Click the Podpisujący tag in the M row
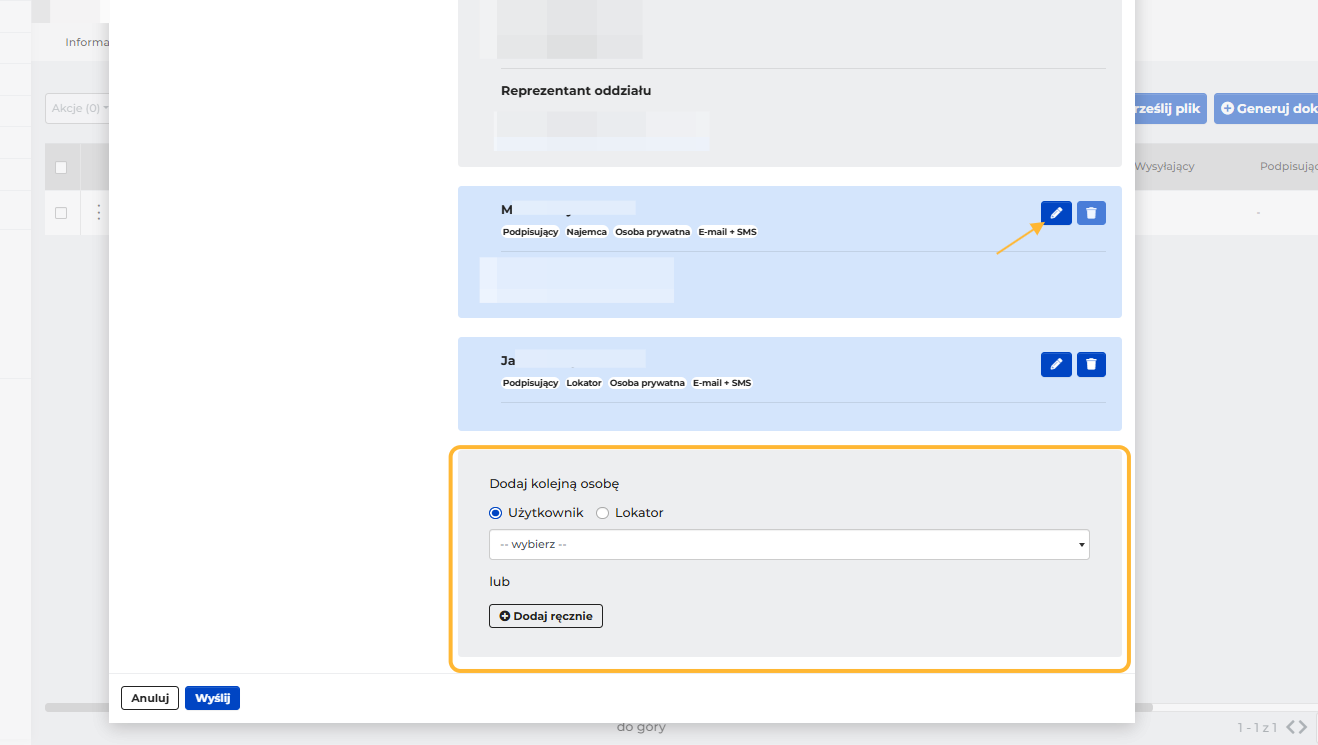1318x745 pixels. [531, 232]
